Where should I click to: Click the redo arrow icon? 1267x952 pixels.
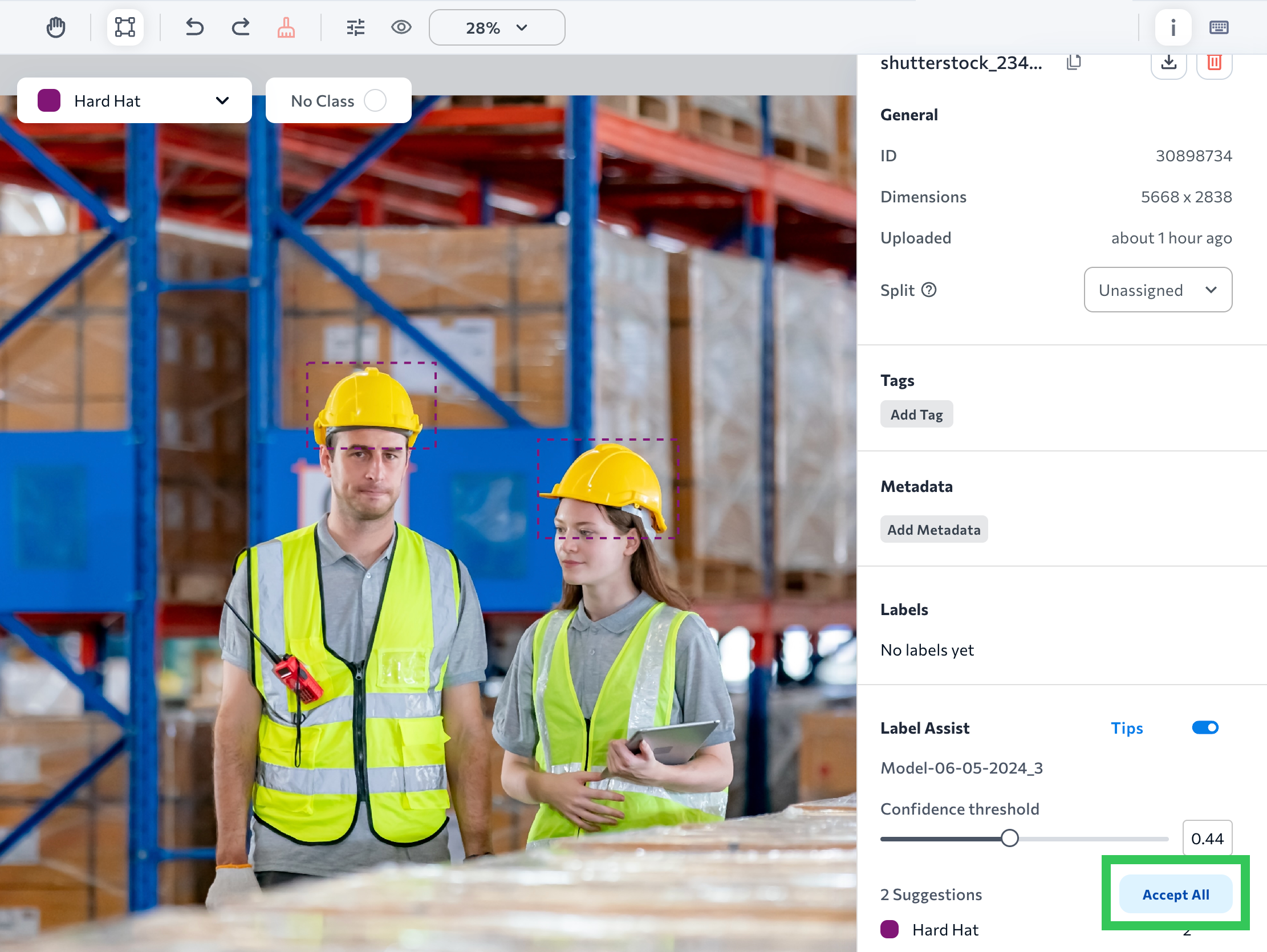241,27
